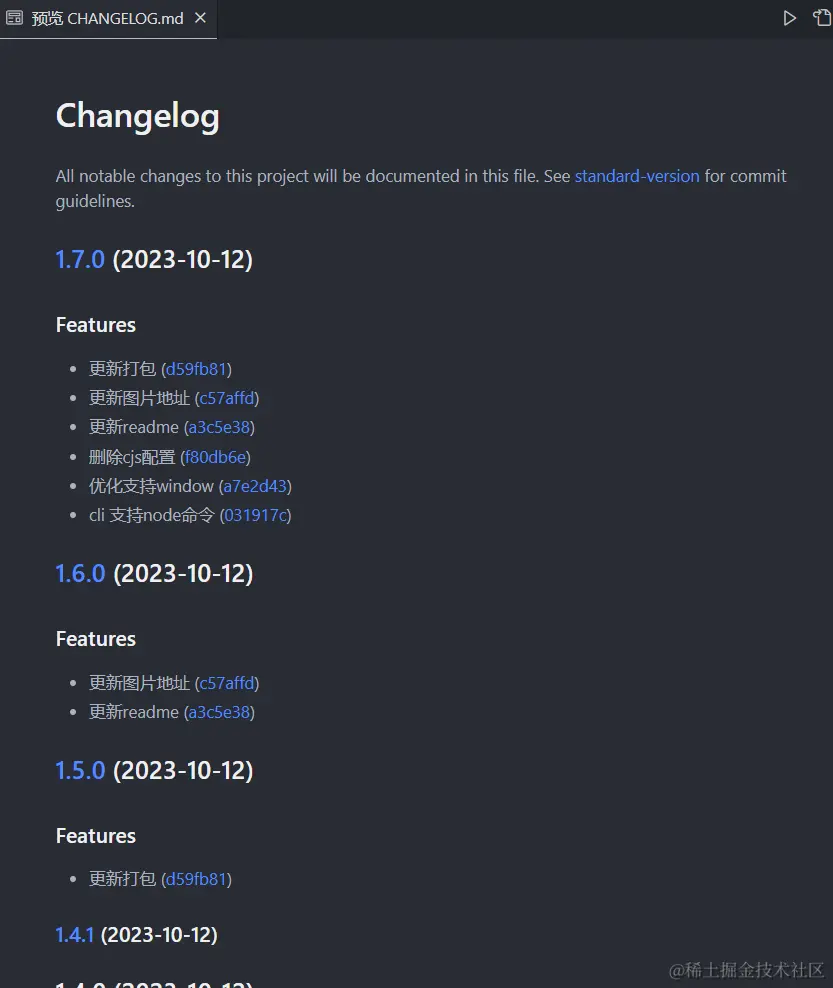Open the 1.5.0 version link
The height and width of the screenshot is (988, 833).
pos(80,771)
